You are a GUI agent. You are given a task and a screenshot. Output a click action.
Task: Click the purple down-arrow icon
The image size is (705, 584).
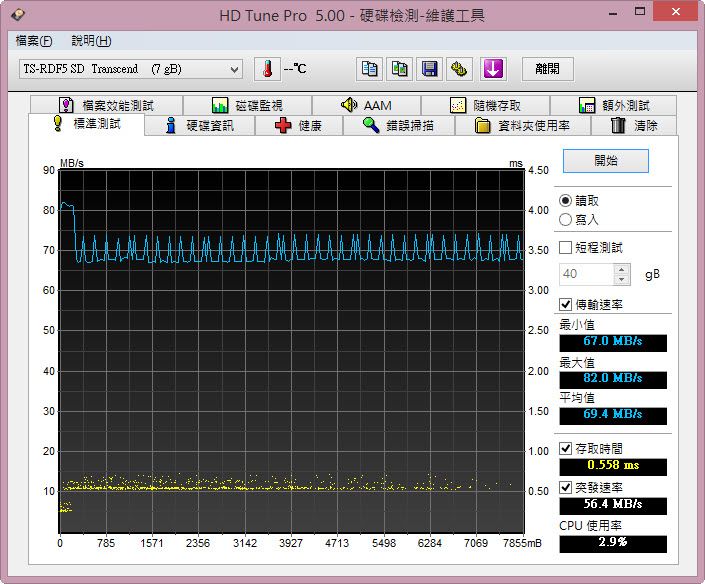[x=493, y=69]
